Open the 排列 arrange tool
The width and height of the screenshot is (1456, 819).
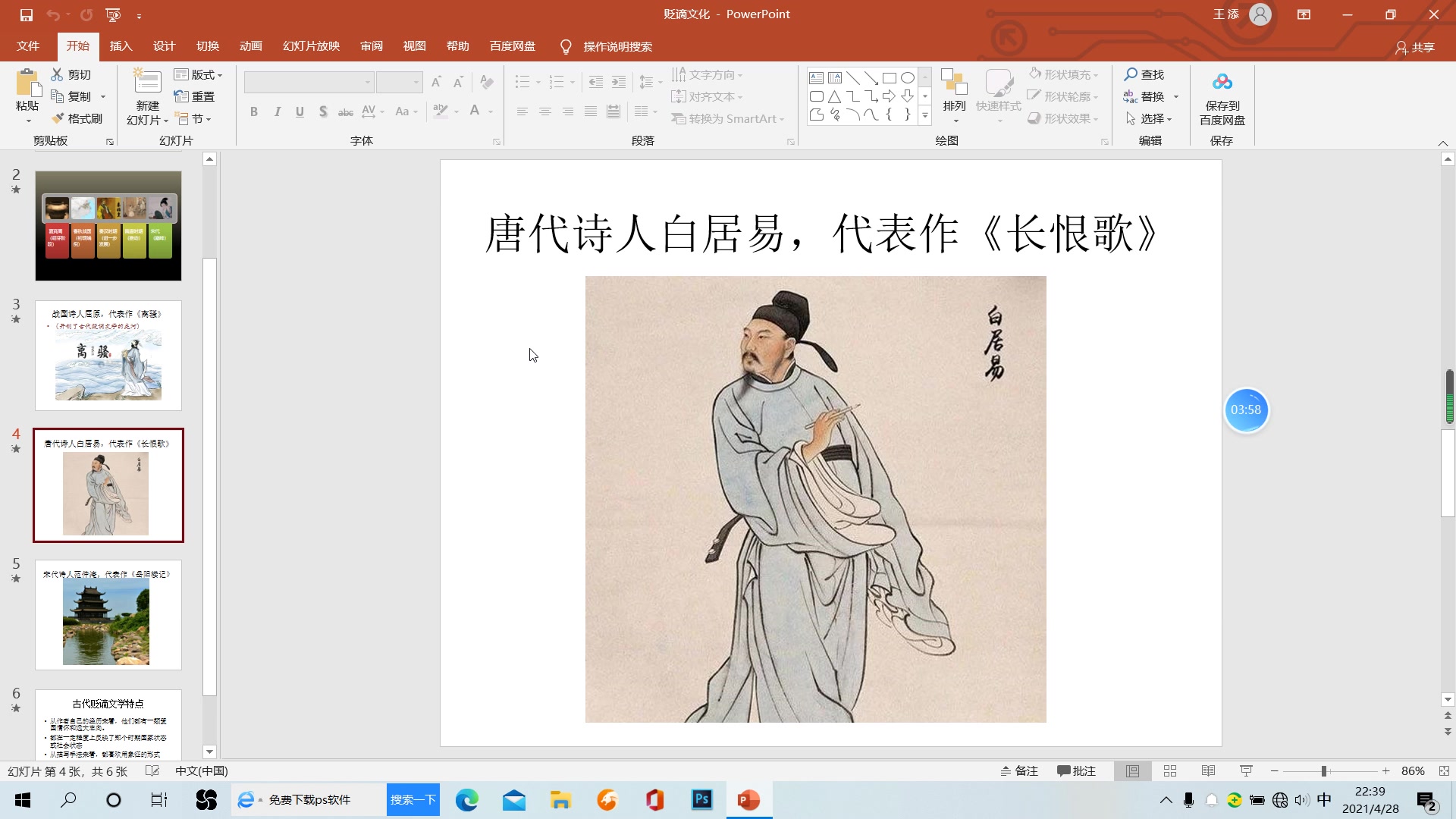[954, 96]
